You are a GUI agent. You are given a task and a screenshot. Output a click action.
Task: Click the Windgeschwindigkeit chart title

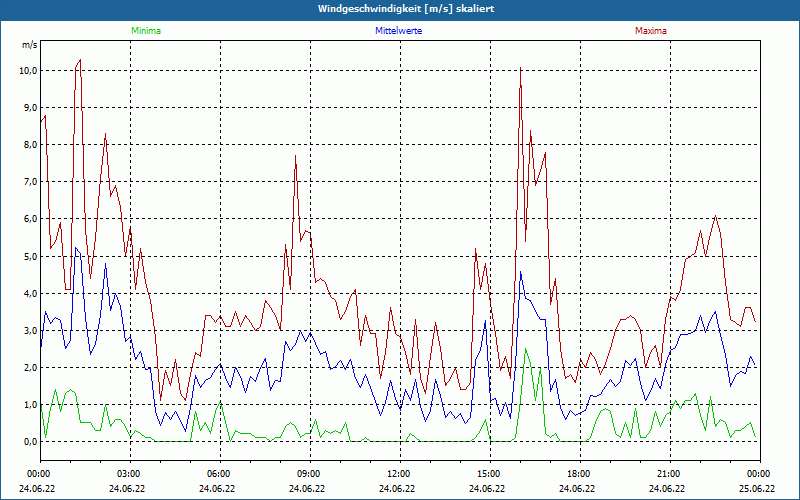click(x=404, y=8)
